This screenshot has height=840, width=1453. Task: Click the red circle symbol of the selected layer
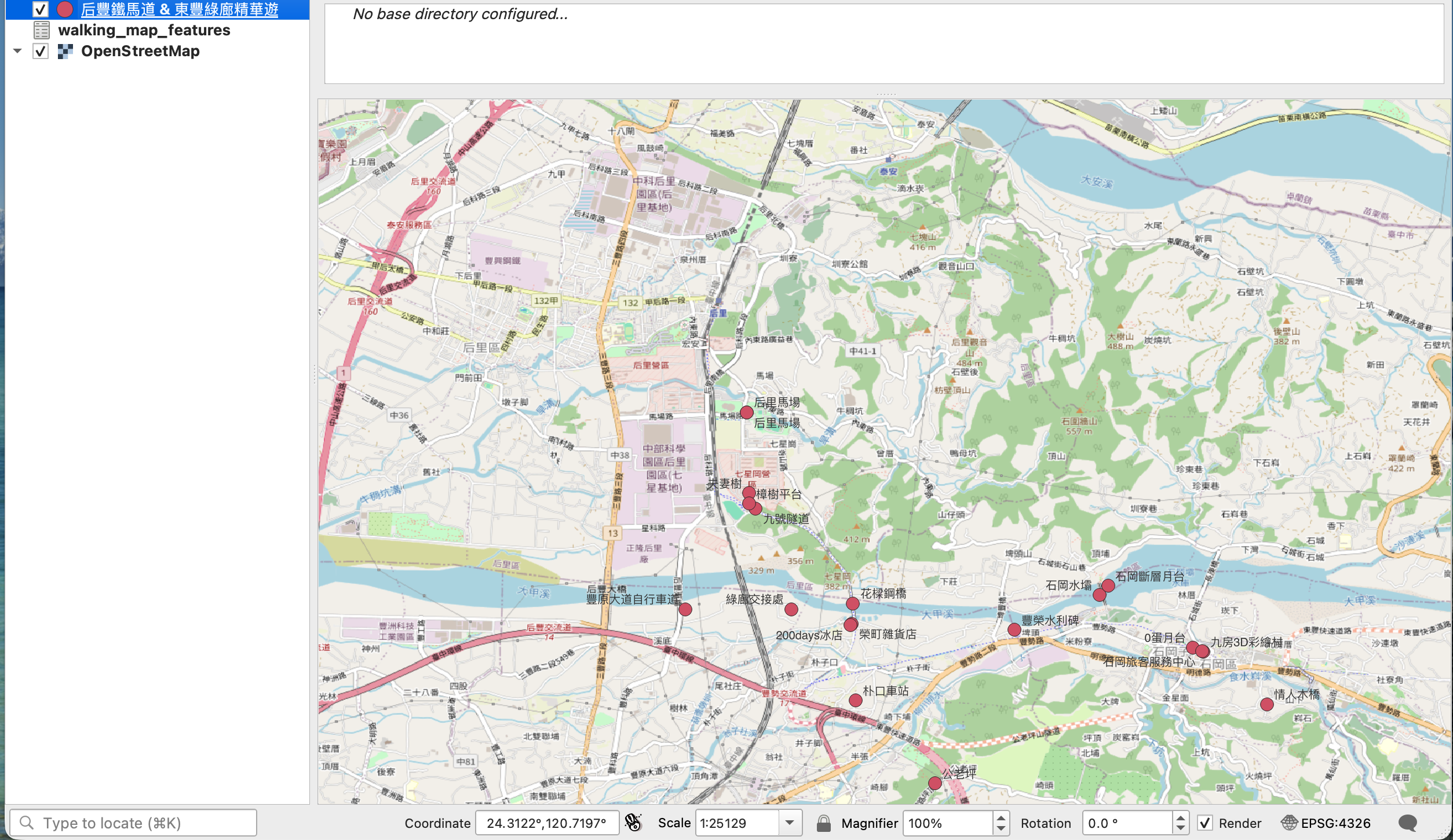coord(64,9)
